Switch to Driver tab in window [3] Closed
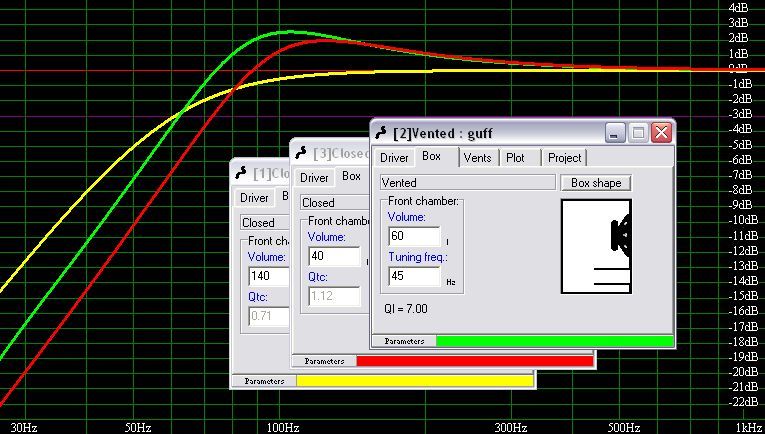 tap(314, 178)
